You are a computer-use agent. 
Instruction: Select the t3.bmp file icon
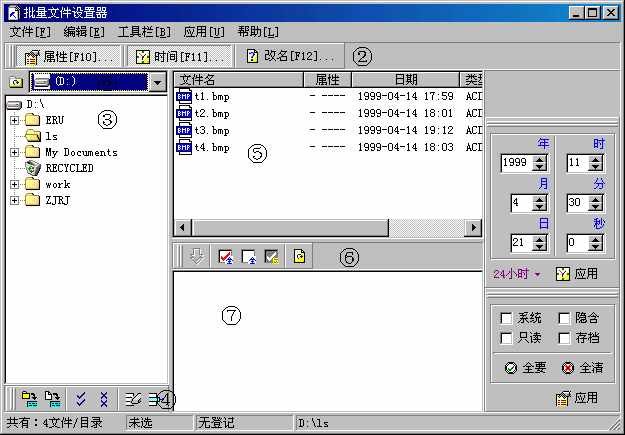[x=184, y=130]
